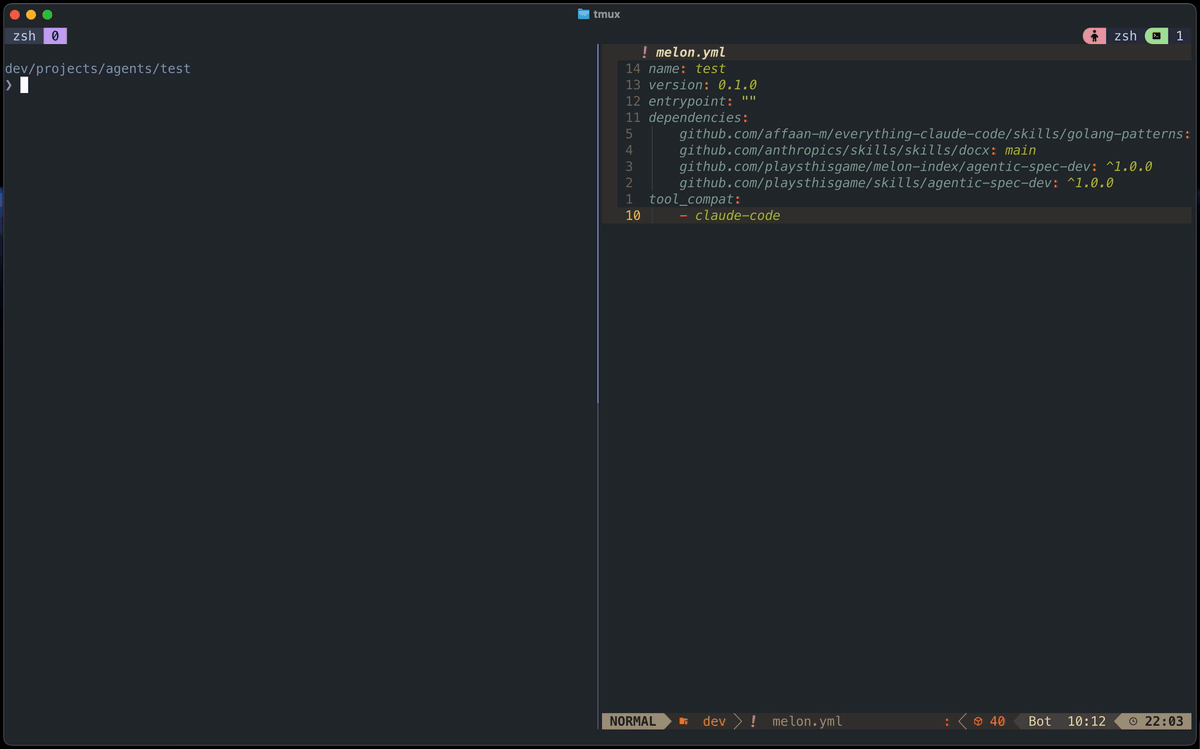Click the Bot position indicator
This screenshot has height=749, width=1200.
[1040, 721]
